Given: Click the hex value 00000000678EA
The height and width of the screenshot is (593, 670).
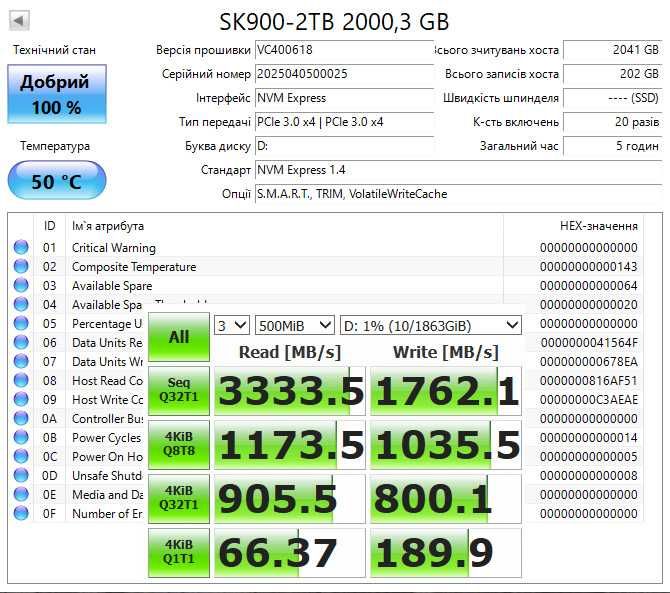Looking at the screenshot, I should pos(589,361).
